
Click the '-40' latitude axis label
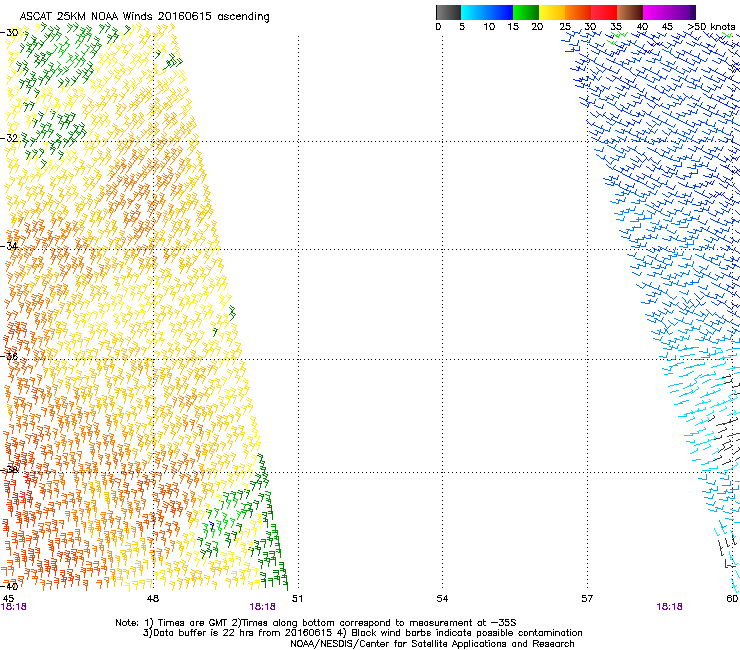pyautogui.click(x=9, y=587)
